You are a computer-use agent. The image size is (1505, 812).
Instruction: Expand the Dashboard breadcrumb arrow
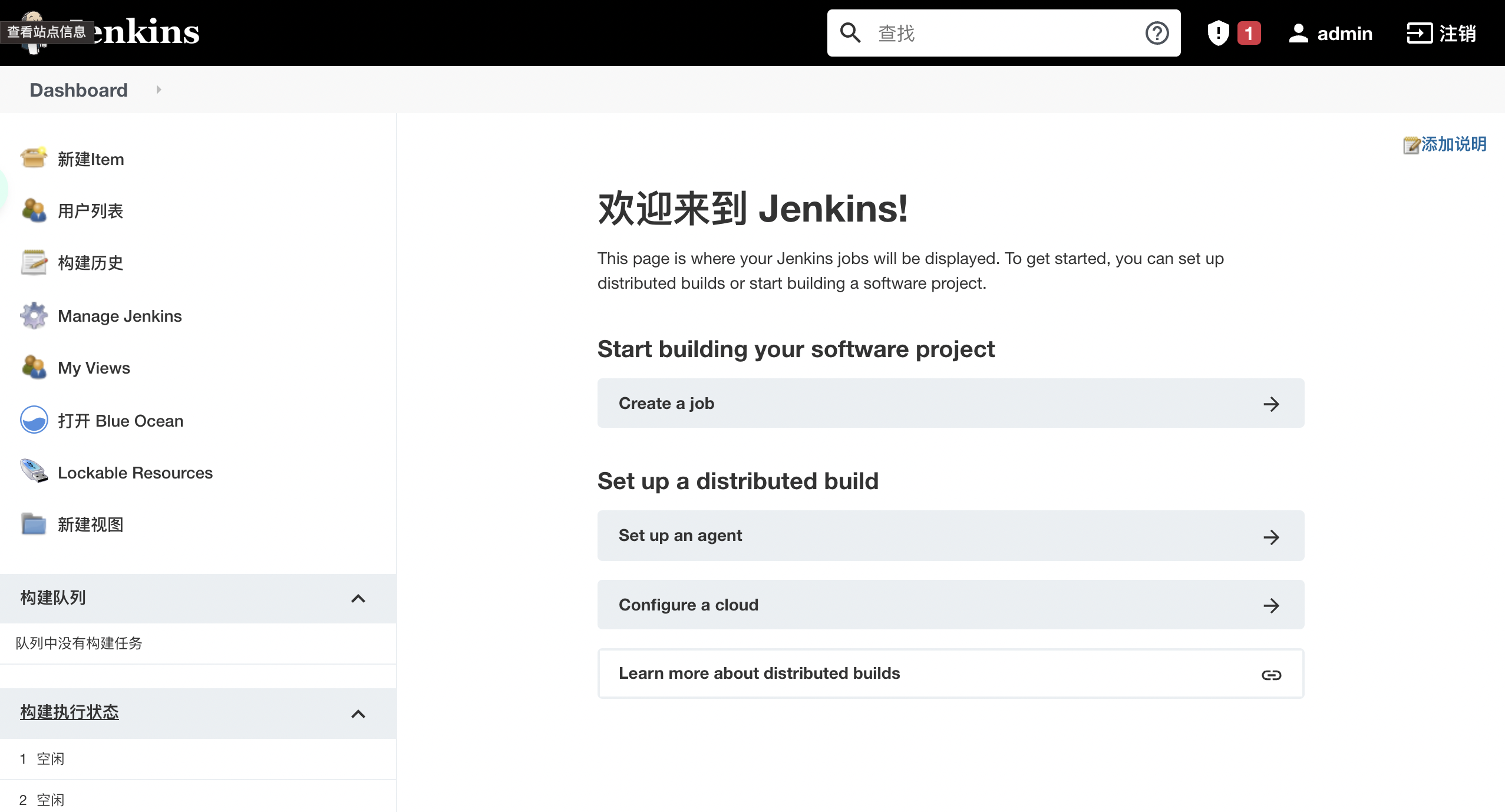click(x=159, y=90)
